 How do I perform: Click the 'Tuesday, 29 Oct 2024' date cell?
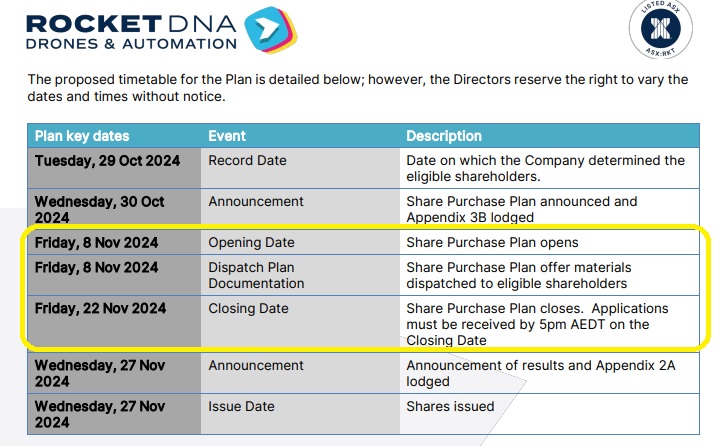(x=114, y=168)
